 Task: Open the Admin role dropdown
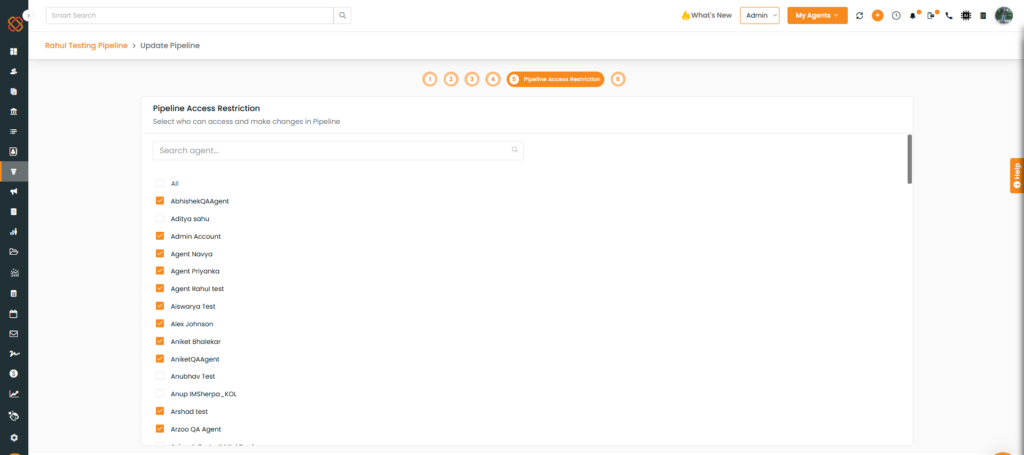point(759,16)
